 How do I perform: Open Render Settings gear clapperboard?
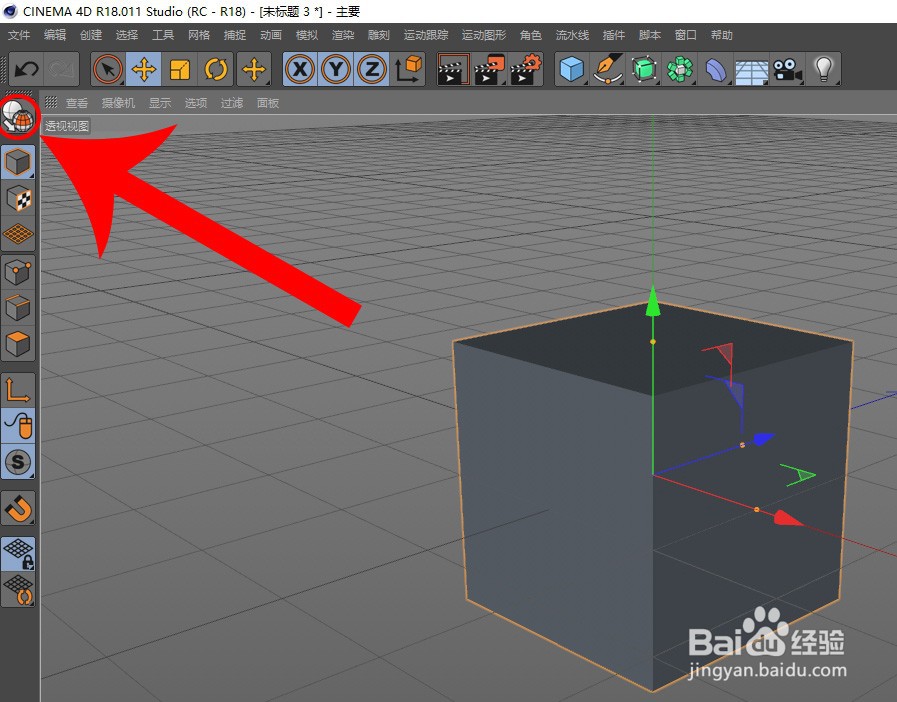(526, 69)
